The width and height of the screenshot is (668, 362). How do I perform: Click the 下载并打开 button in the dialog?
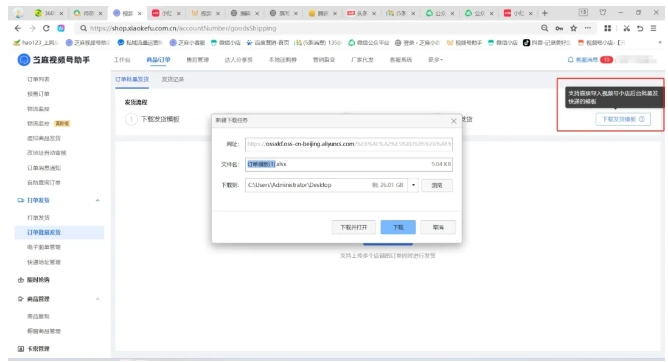(x=354, y=227)
